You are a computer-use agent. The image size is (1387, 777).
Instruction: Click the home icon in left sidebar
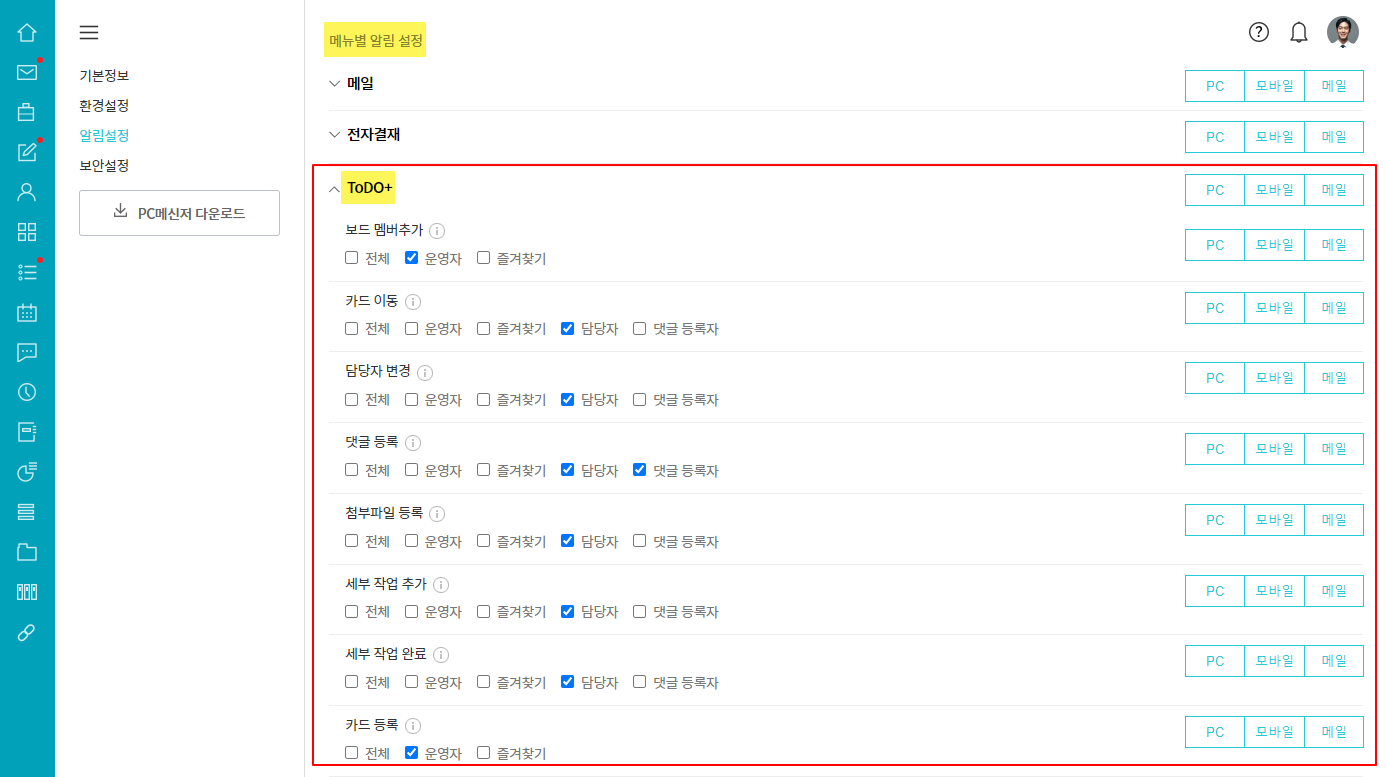pos(27,32)
